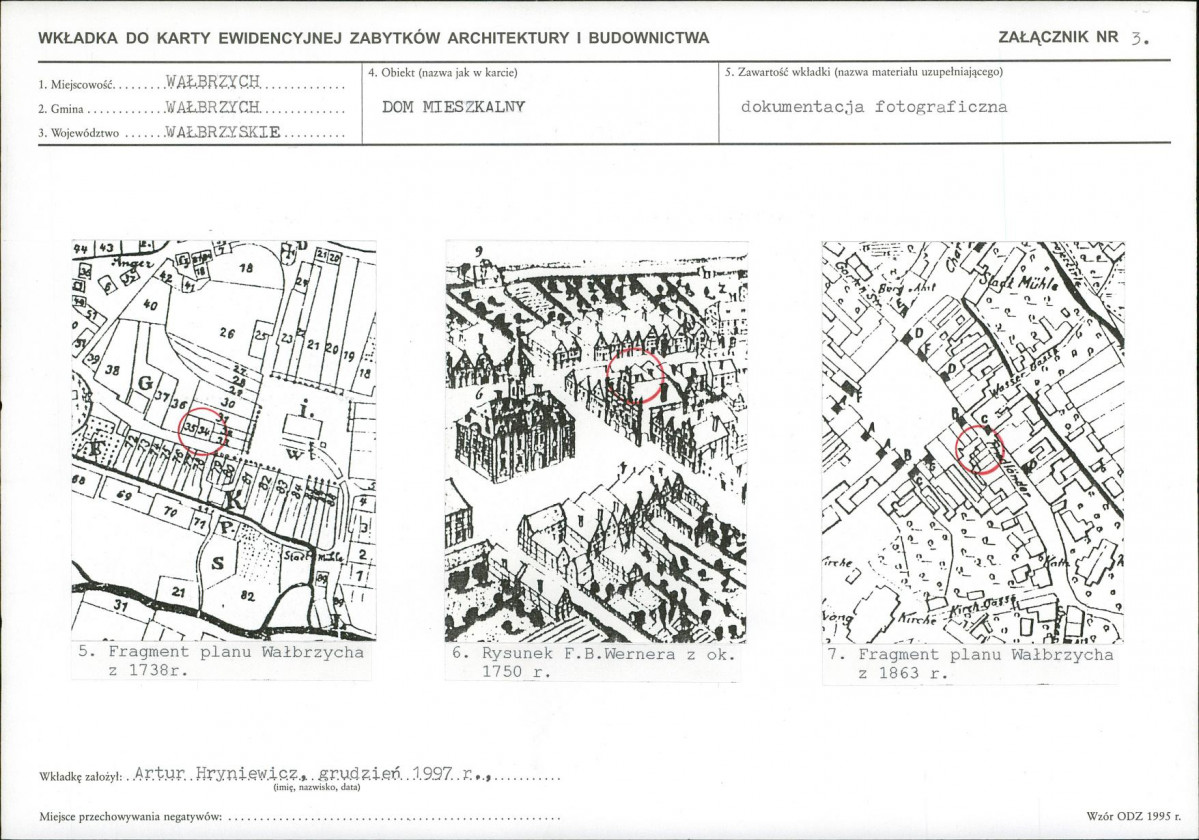The width and height of the screenshot is (1199, 840).
Task: Click the large 'S' parcel on the 1738 plan
Action: tap(217, 564)
